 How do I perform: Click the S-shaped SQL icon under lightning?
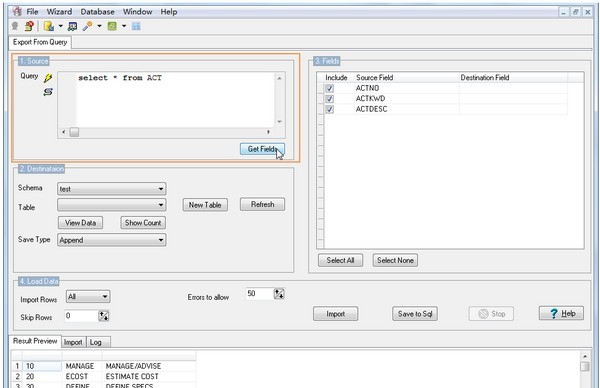[48, 91]
